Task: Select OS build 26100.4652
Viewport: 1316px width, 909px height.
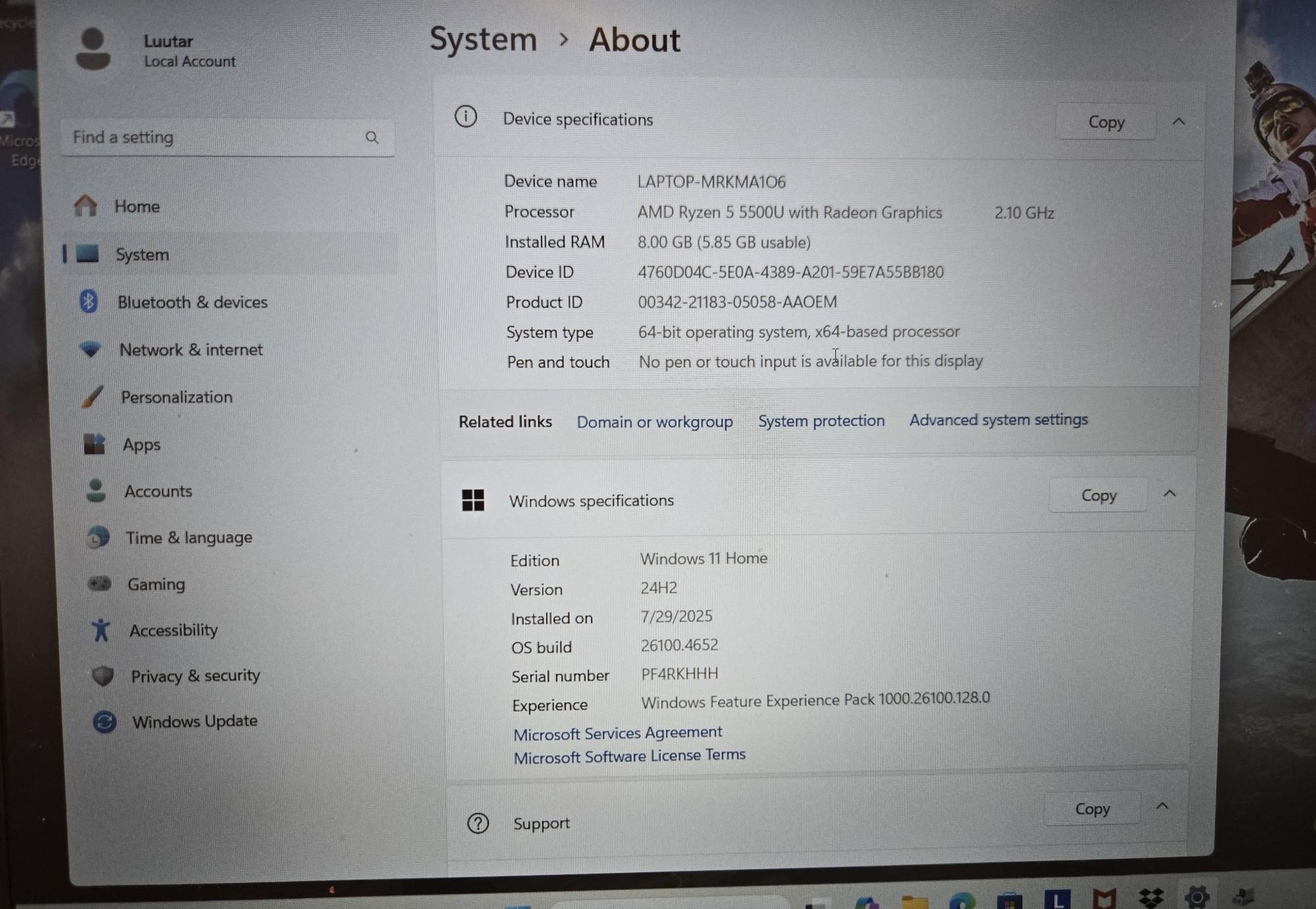Action: point(680,645)
